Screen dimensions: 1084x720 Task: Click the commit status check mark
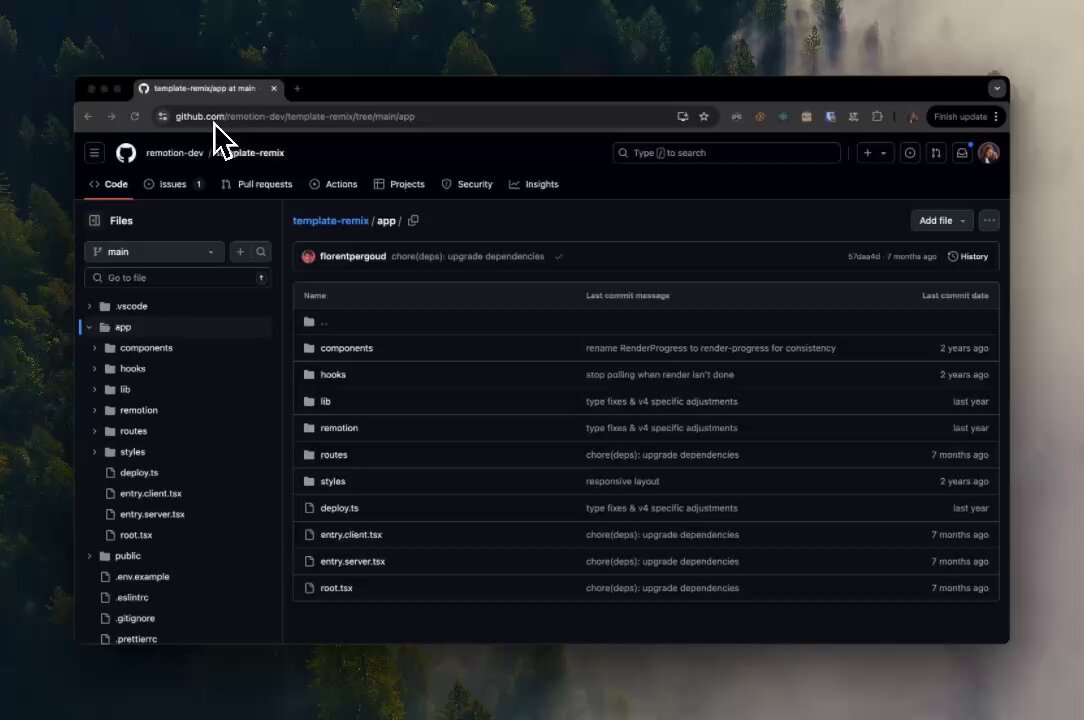(559, 257)
